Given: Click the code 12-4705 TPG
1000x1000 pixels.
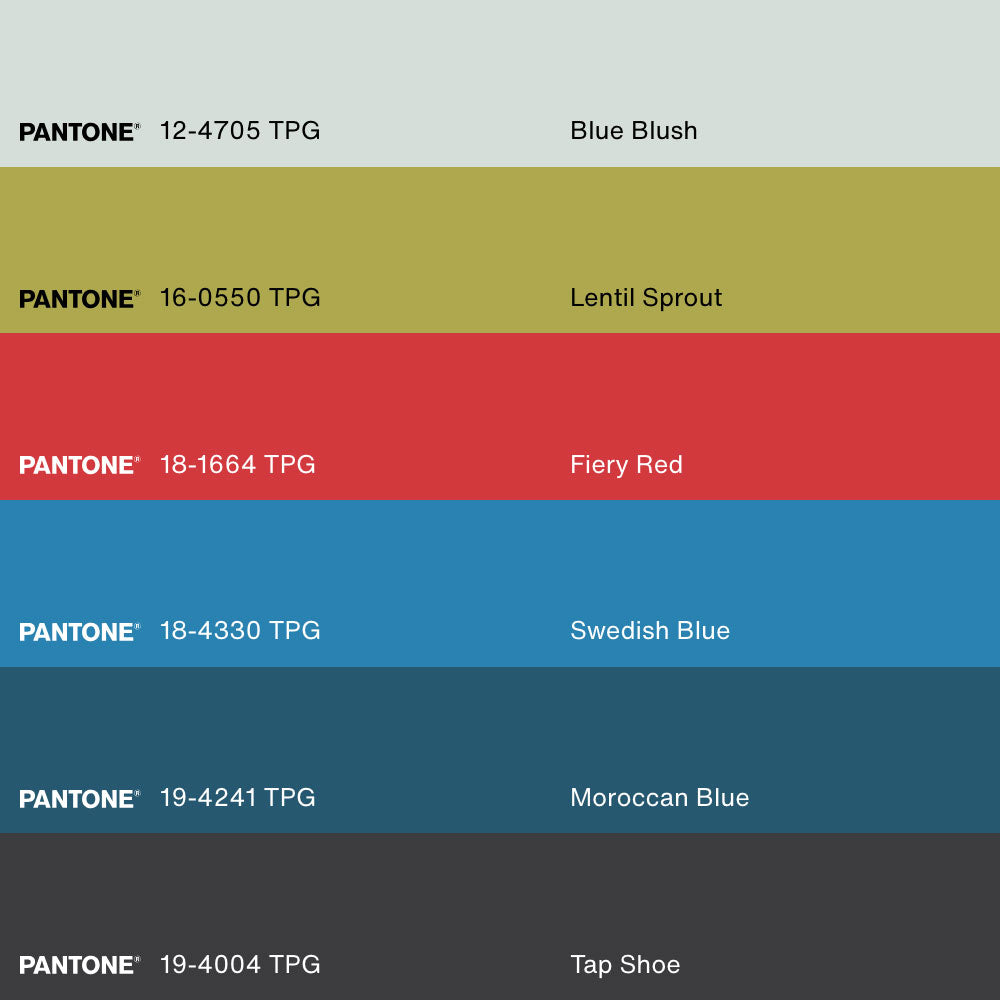Looking at the screenshot, I should coord(240,131).
